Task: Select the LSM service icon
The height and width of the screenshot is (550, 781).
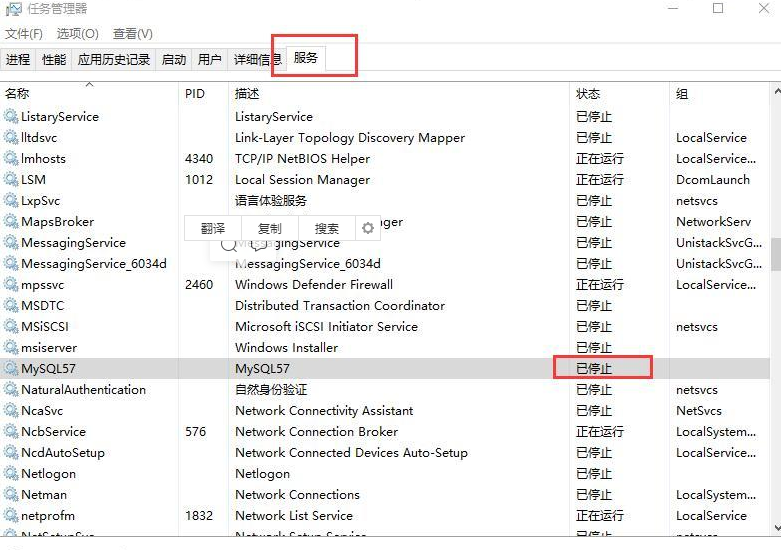Action: (11, 179)
